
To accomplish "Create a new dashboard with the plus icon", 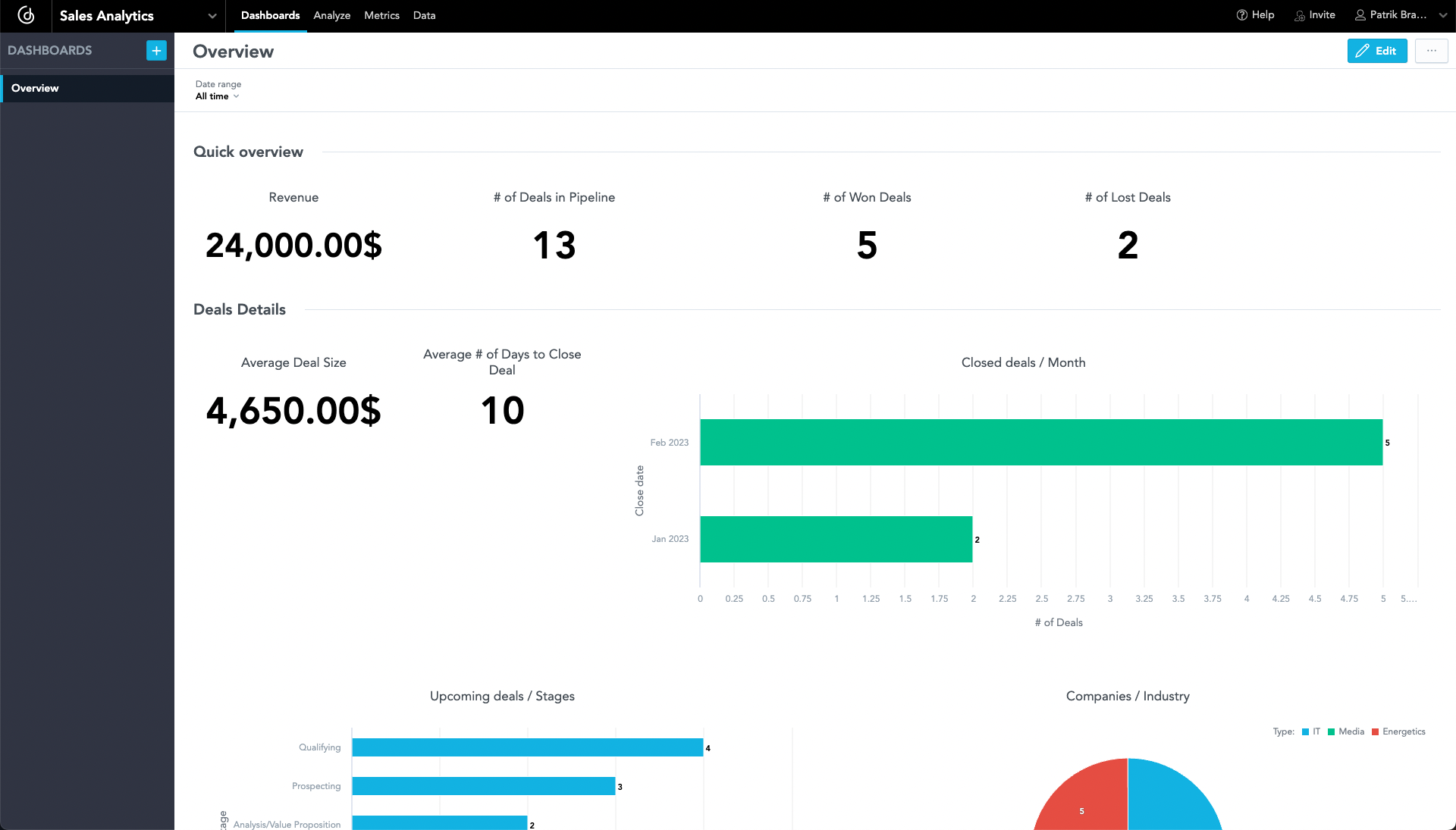I will click(155, 50).
